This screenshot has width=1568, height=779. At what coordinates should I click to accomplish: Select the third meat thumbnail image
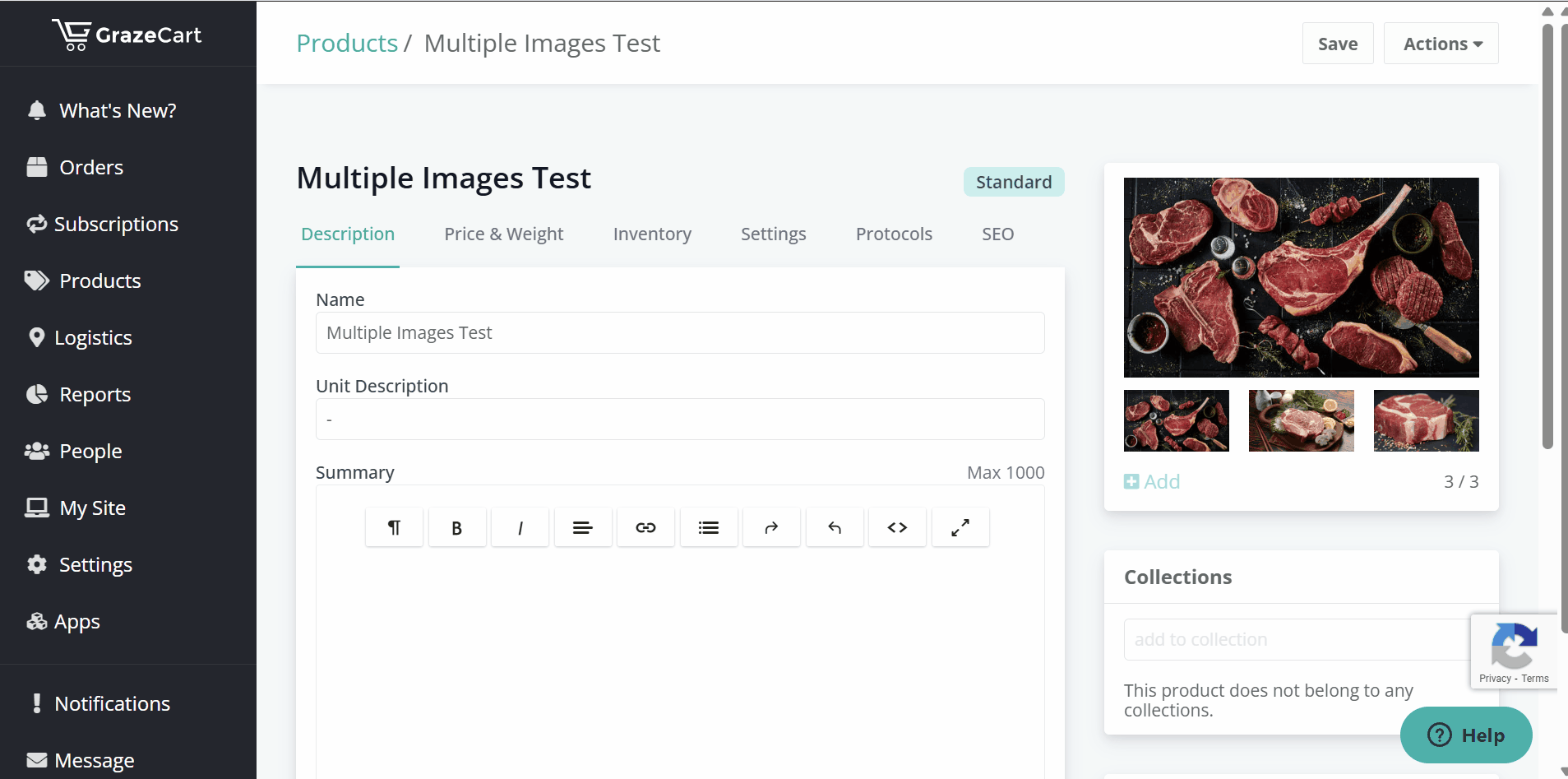[1426, 420]
